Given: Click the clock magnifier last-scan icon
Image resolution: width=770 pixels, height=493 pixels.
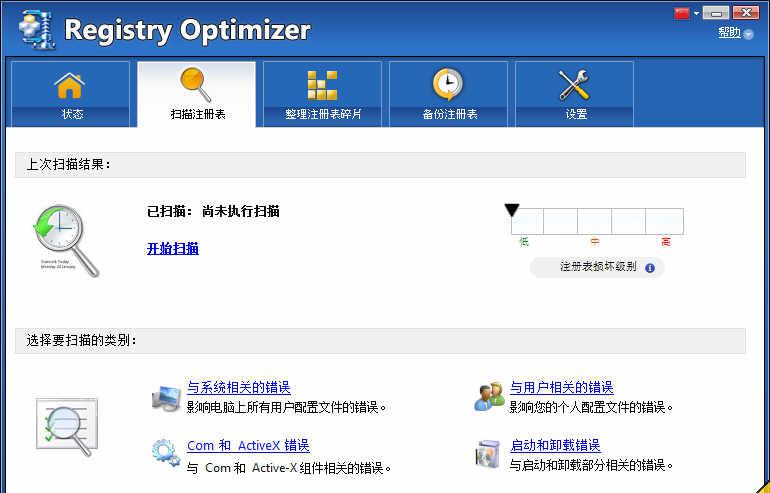Looking at the screenshot, I should pos(66,241).
